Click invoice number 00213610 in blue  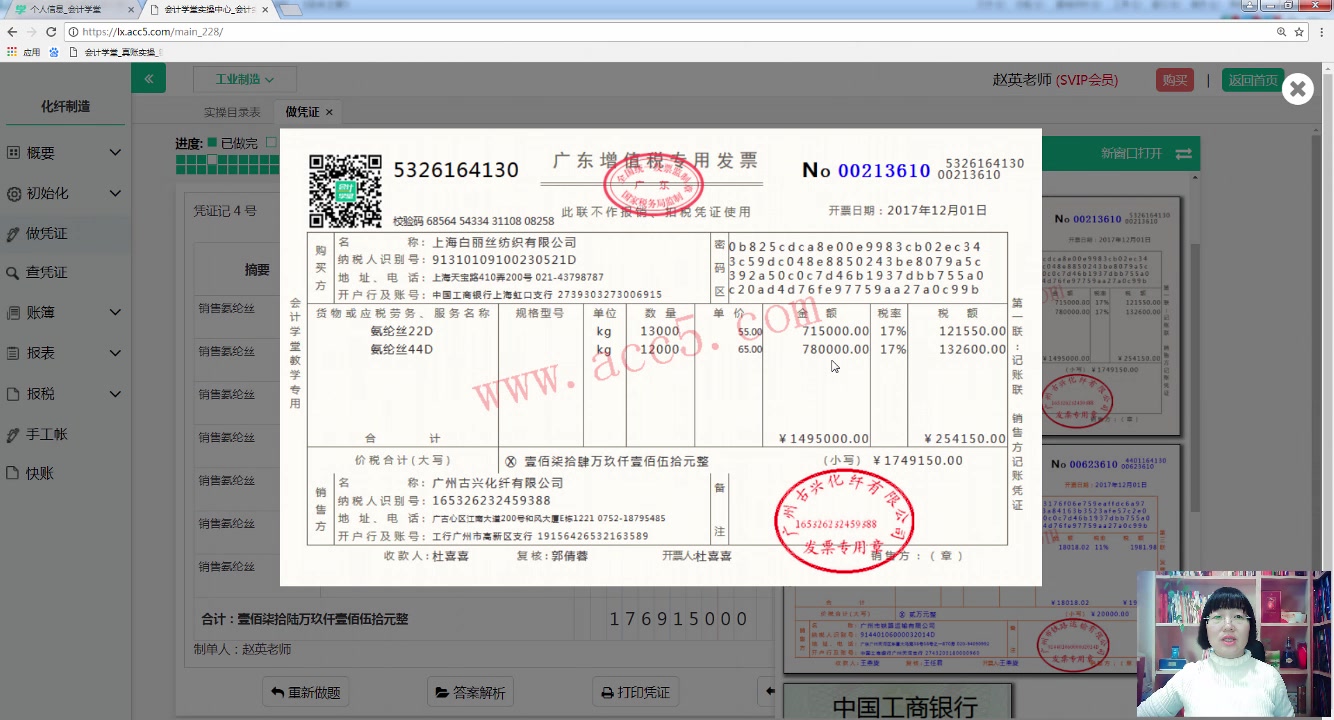[x=884, y=171]
